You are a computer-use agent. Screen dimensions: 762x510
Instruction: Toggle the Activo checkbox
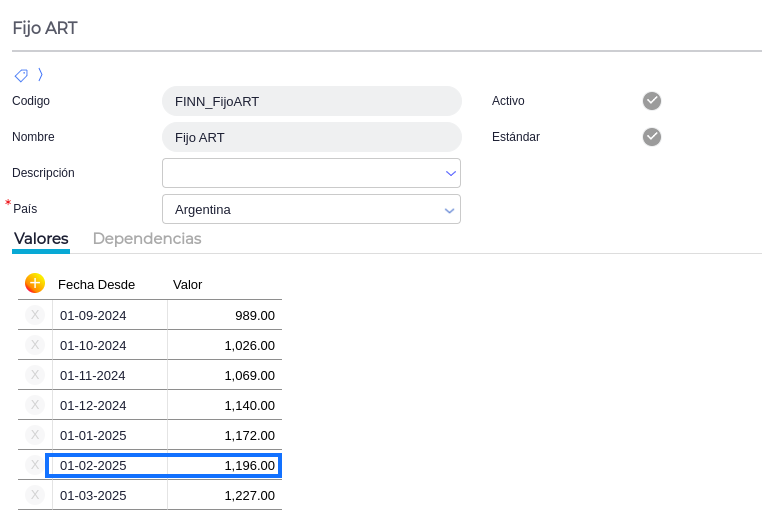[x=652, y=100]
